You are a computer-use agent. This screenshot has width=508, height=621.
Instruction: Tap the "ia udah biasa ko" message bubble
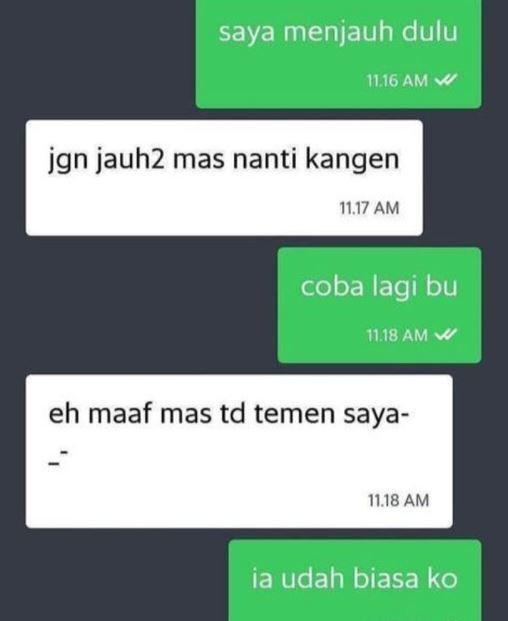click(x=355, y=580)
